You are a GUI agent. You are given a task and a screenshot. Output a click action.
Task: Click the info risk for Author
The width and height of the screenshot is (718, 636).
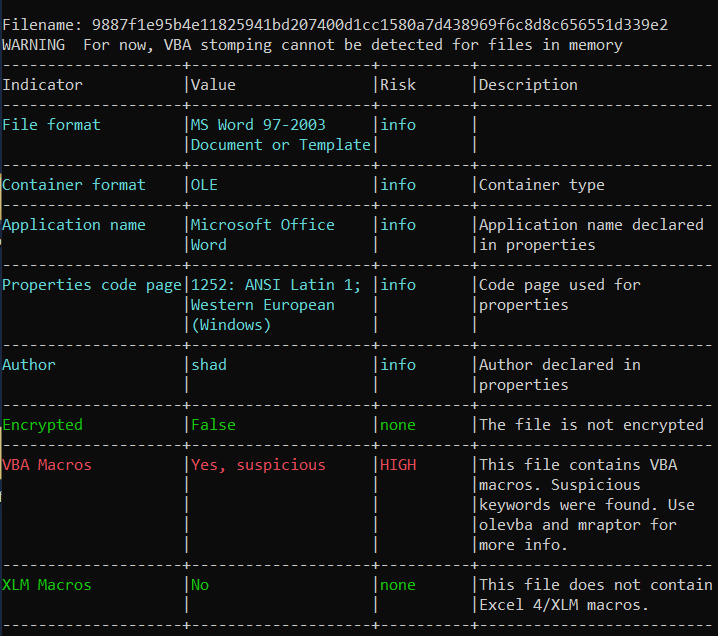click(x=398, y=364)
